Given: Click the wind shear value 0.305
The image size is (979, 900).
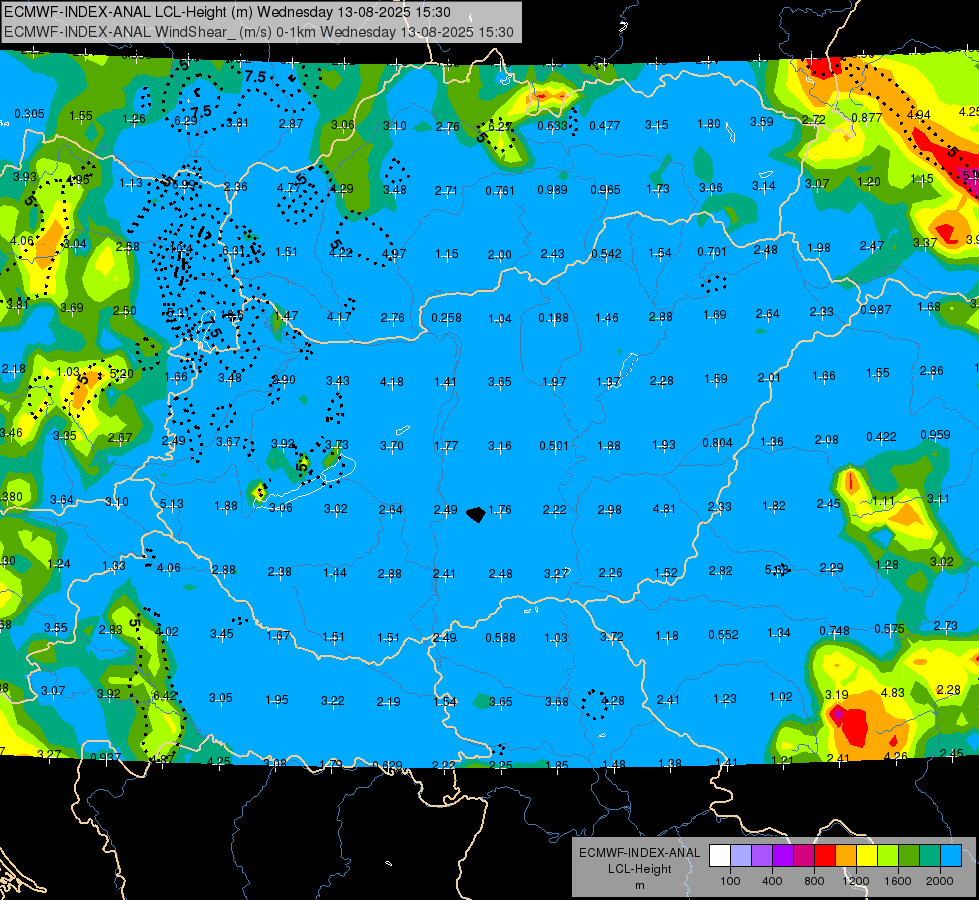Looking at the screenshot, I should coord(29,114).
